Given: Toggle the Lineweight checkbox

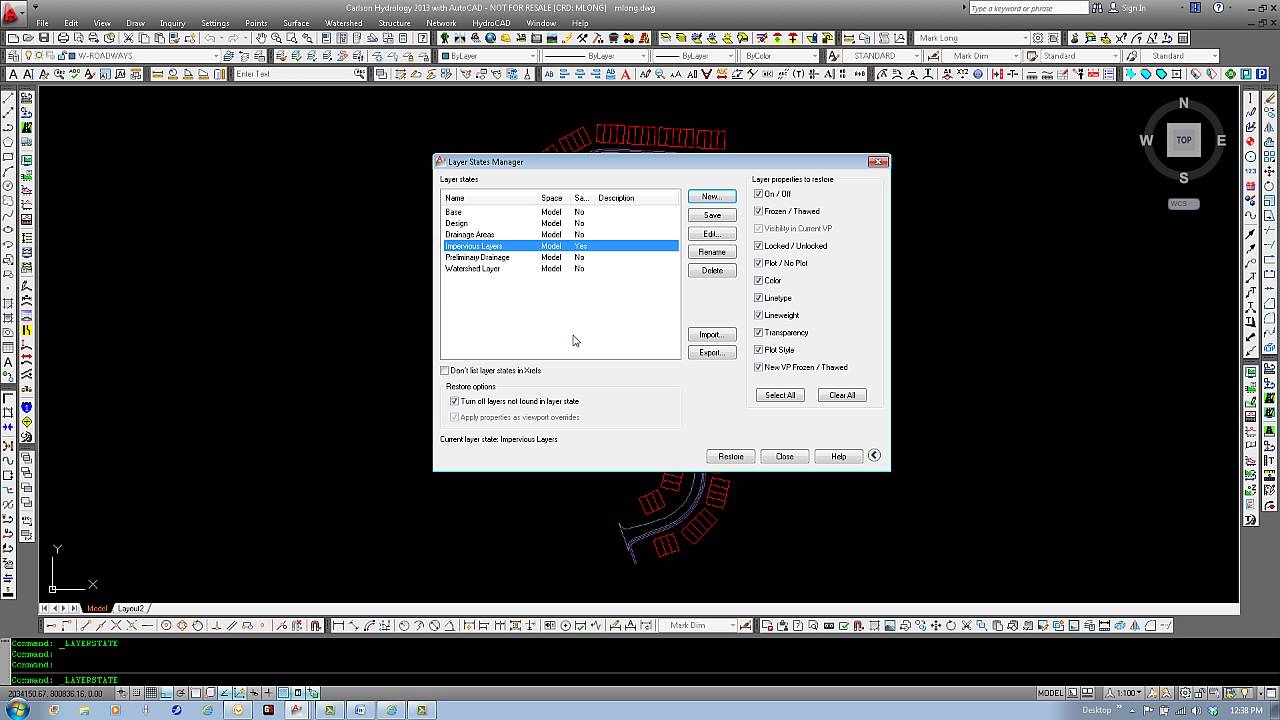Looking at the screenshot, I should [x=758, y=315].
